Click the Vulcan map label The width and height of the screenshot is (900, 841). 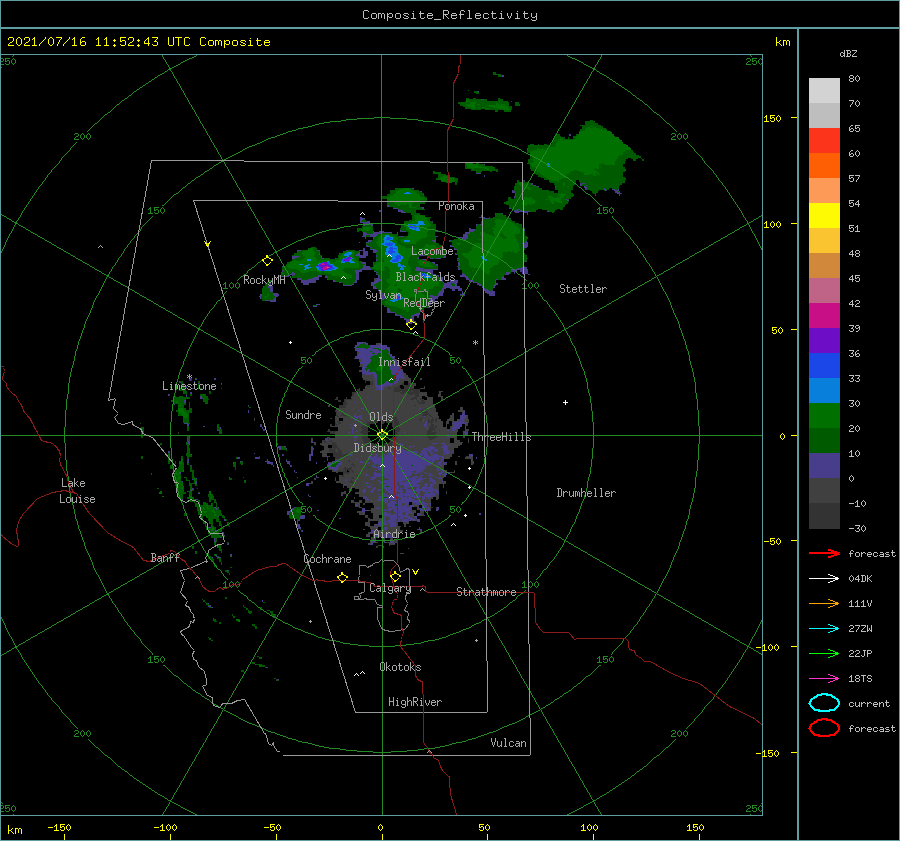click(508, 743)
